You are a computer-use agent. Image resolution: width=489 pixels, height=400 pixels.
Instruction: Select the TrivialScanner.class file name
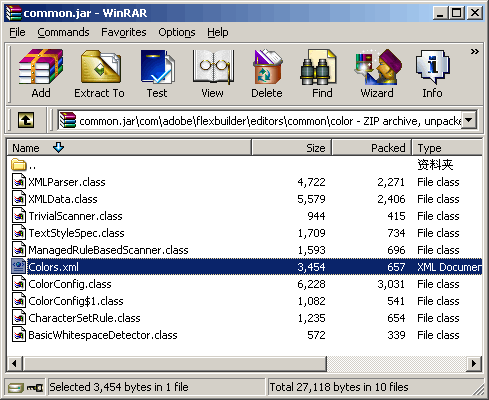point(75,216)
